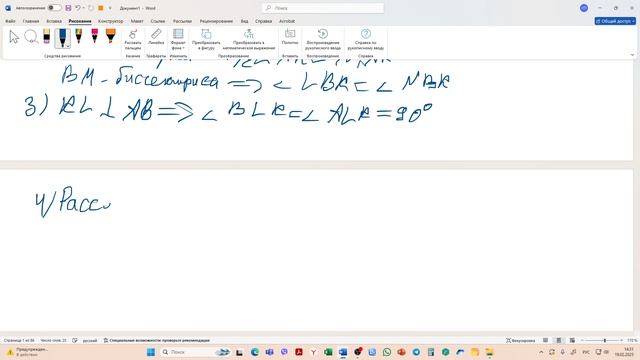Screen dimensions: 640x360
Task: Select the Lasso selection tool
Action: [31, 37]
